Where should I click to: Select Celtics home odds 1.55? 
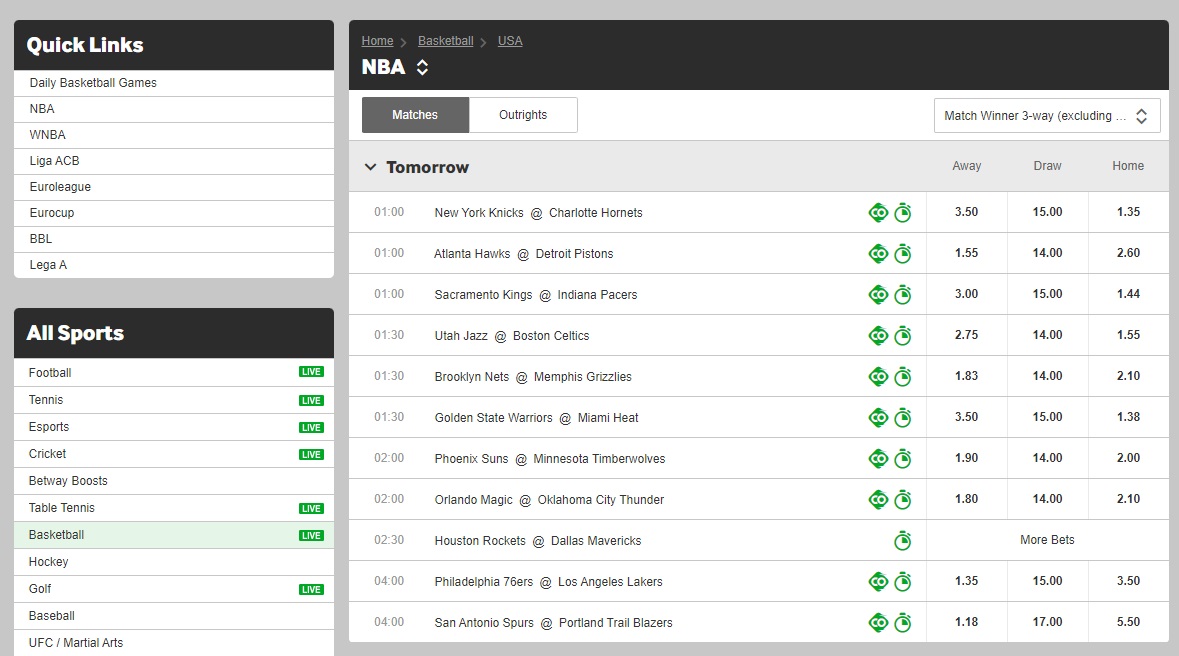tap(1129, 335)
